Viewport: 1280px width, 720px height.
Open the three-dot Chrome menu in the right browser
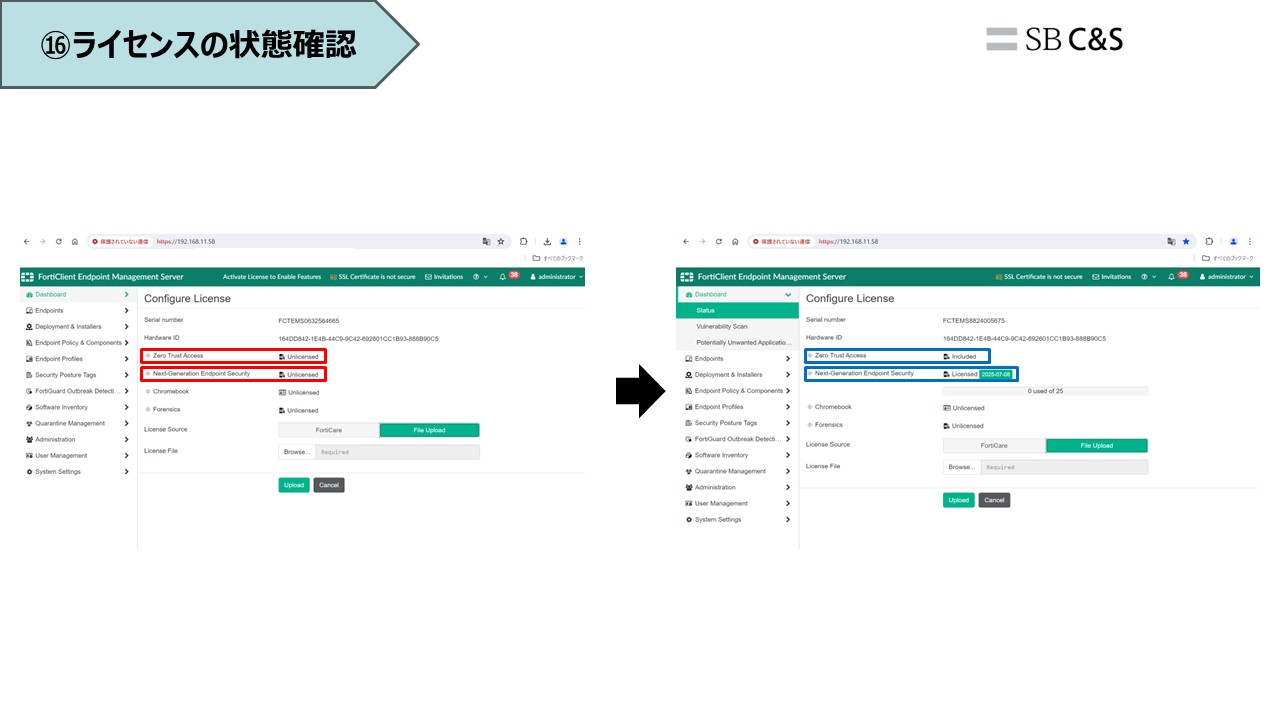tap(1249, 241)
